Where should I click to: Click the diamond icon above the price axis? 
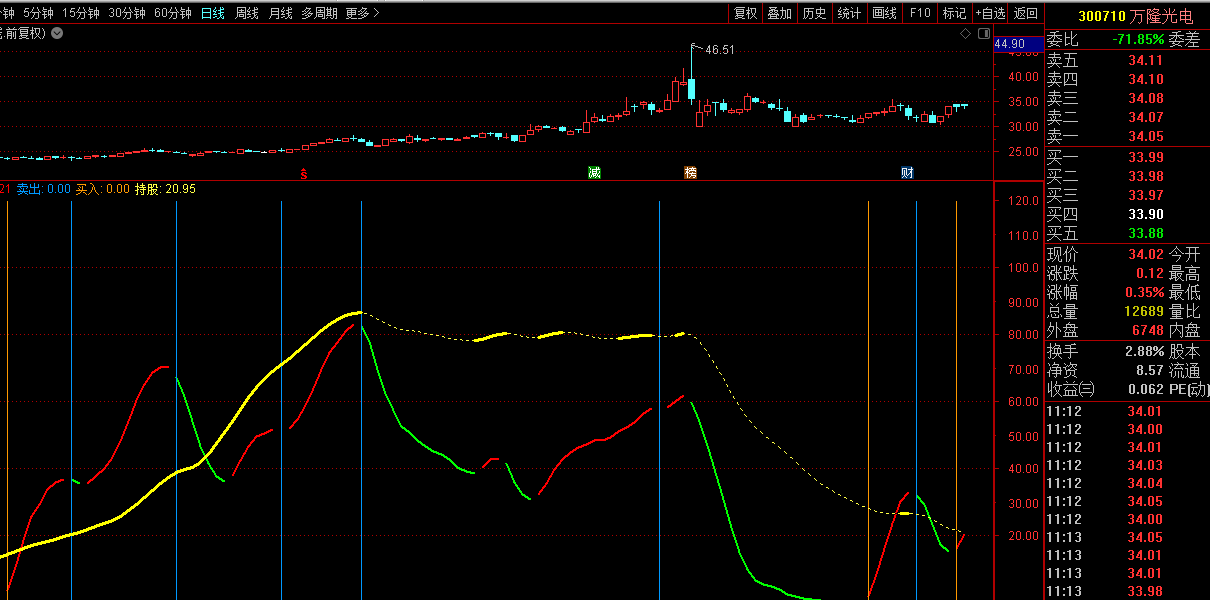[x=965, y=33]
